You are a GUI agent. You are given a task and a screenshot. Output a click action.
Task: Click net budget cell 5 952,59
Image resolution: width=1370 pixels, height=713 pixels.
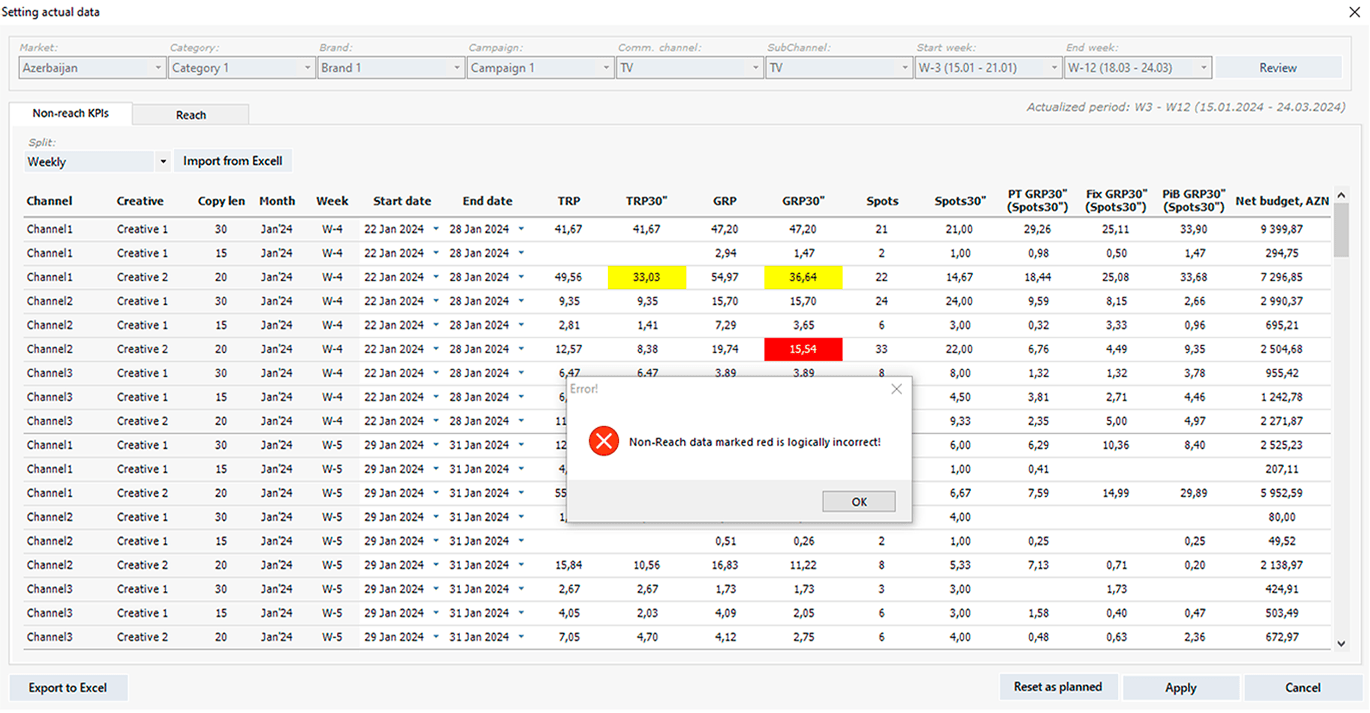[1280, 493]
